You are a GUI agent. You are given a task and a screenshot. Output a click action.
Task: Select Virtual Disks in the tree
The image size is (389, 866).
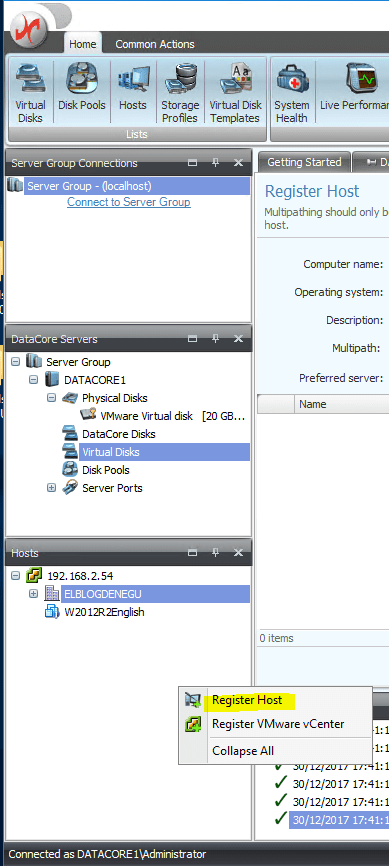click(x=164, y=452)
